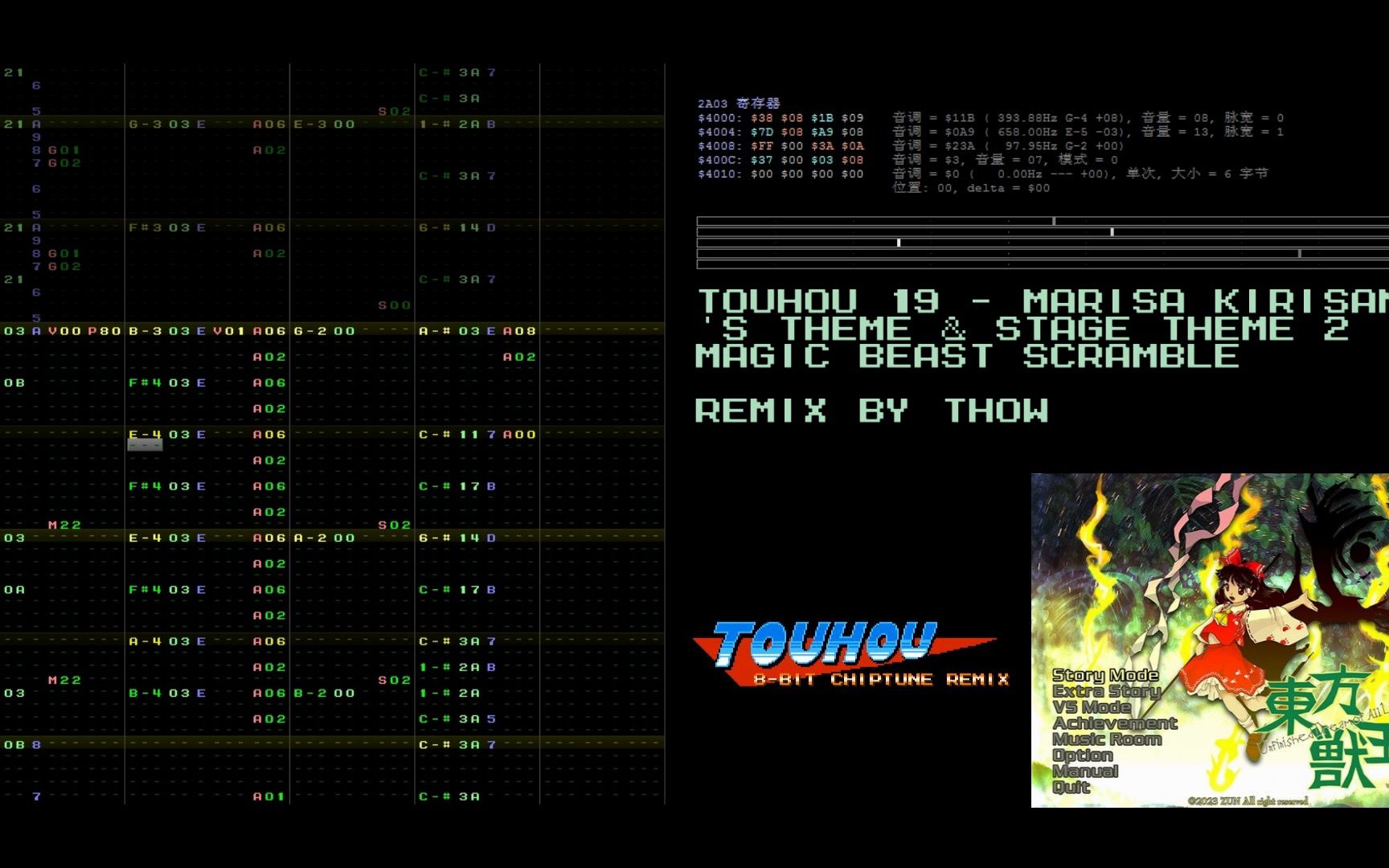
Task: Click the marker on the second channel bar
Action: tap(1112, 231)
